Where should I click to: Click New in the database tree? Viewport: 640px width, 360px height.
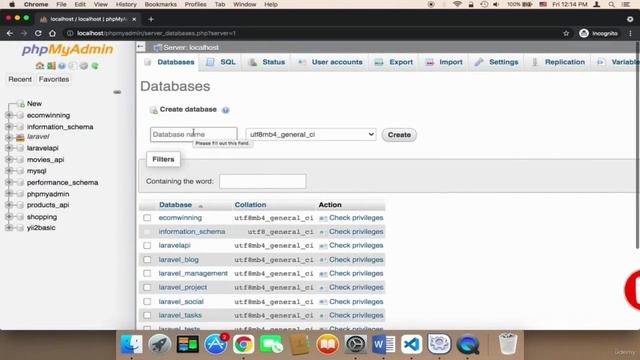[x=34, y=104]
